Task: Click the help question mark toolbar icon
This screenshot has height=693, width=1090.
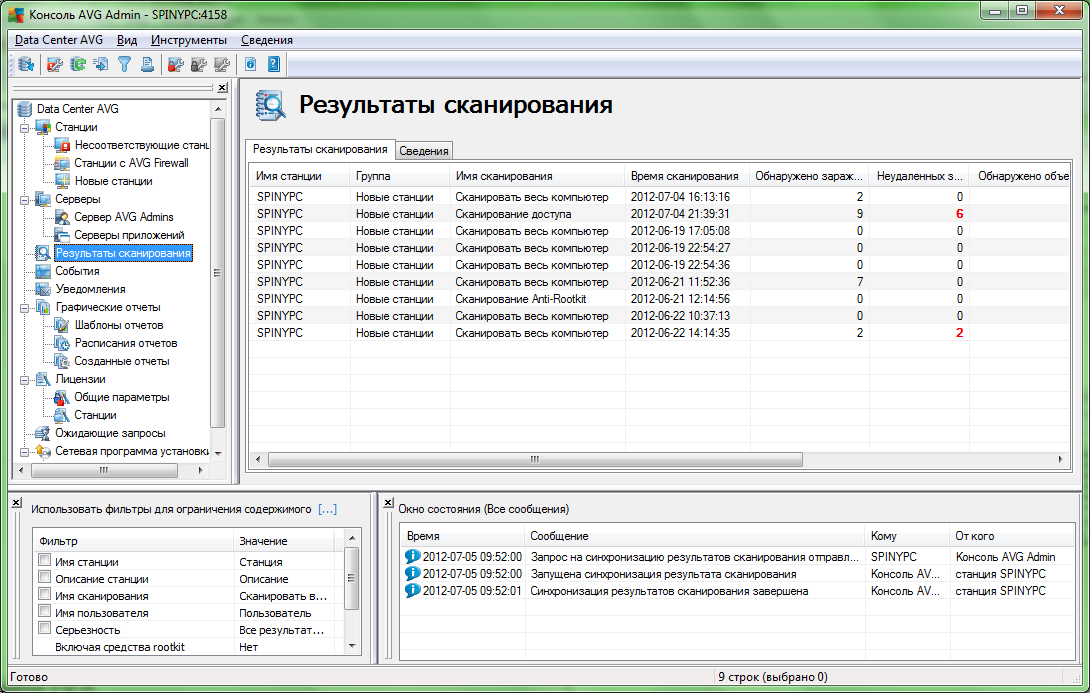Action: pyautogui.click(x=274, y=65)
